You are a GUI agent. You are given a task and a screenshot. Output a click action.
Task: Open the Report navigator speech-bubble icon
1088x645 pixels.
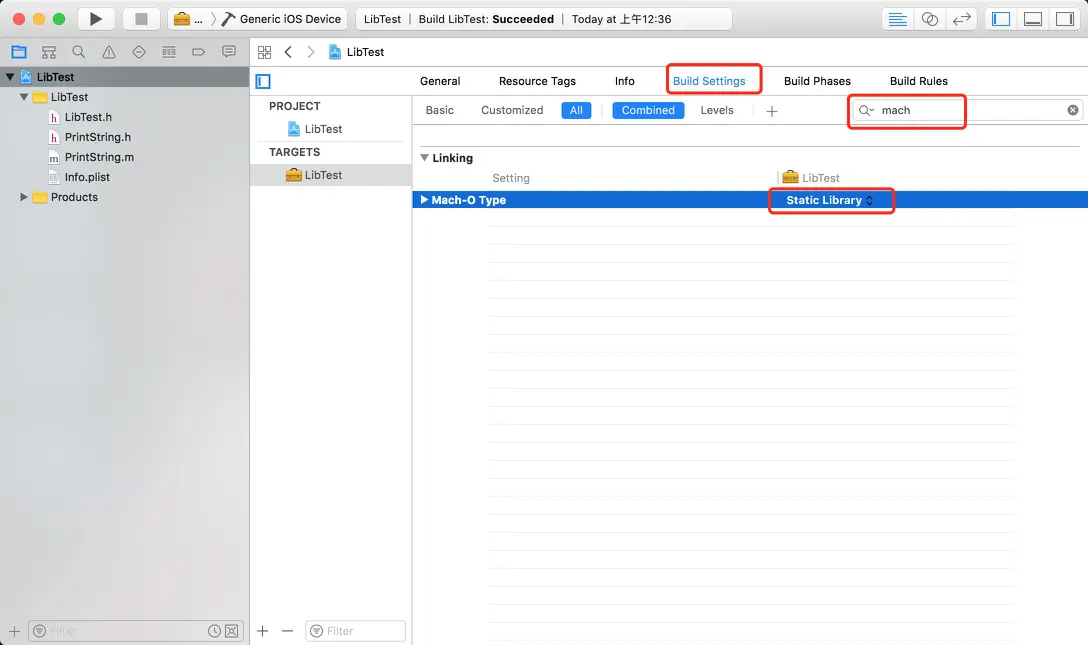click(x=228, y=52)
